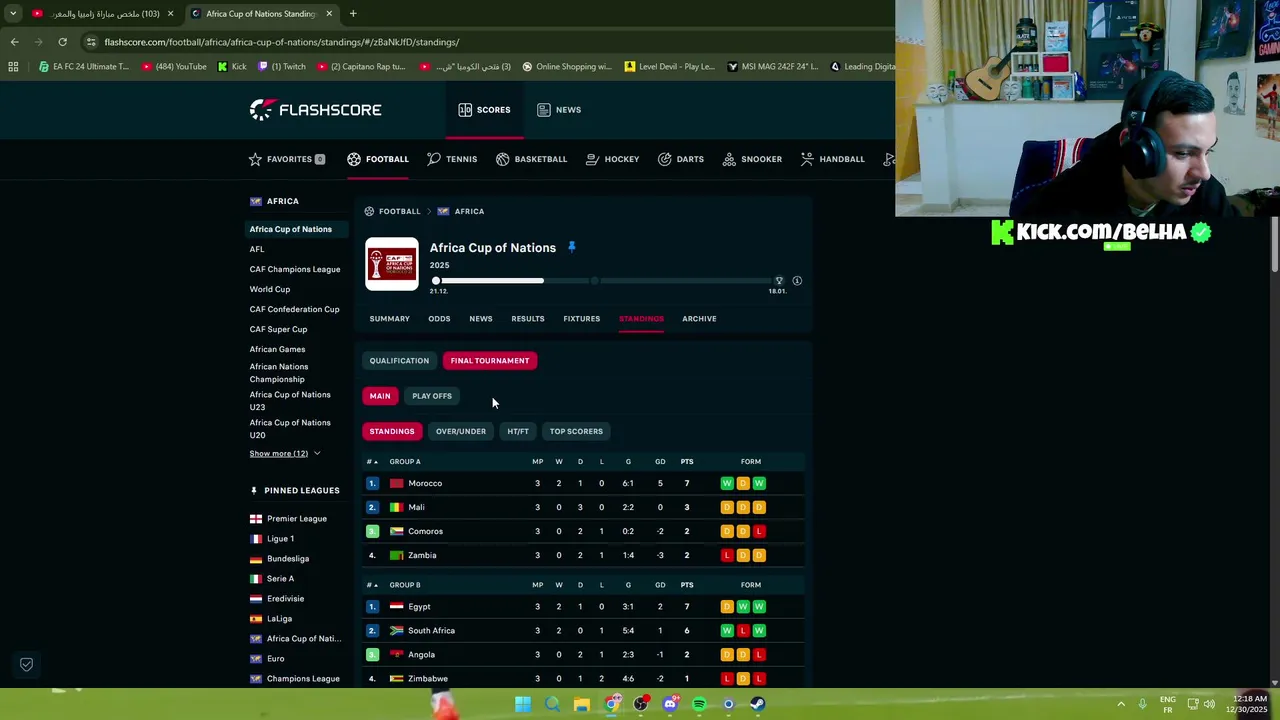Screen dimensions: 1280x720
Task: Select the Over/Under table view
Action: point(461,431)
